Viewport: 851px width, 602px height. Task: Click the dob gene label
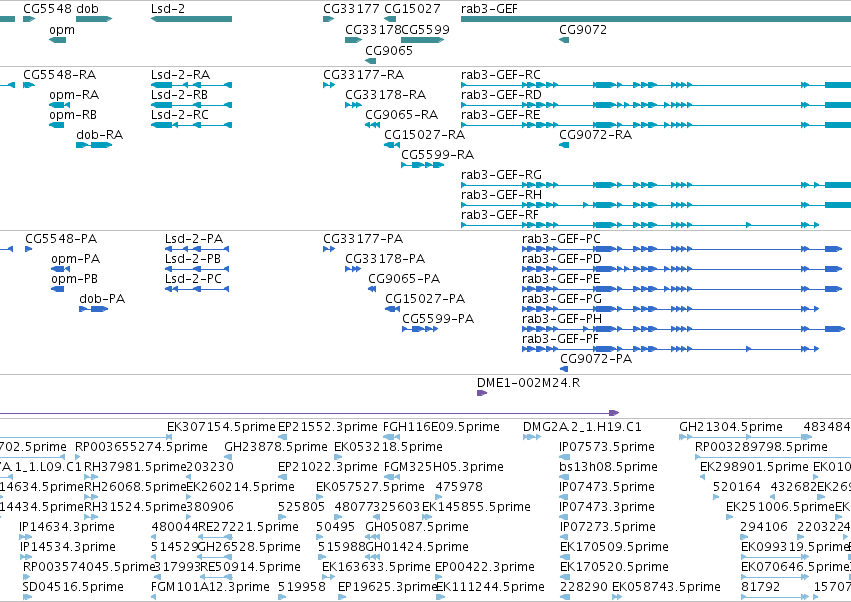pos(87,9)
